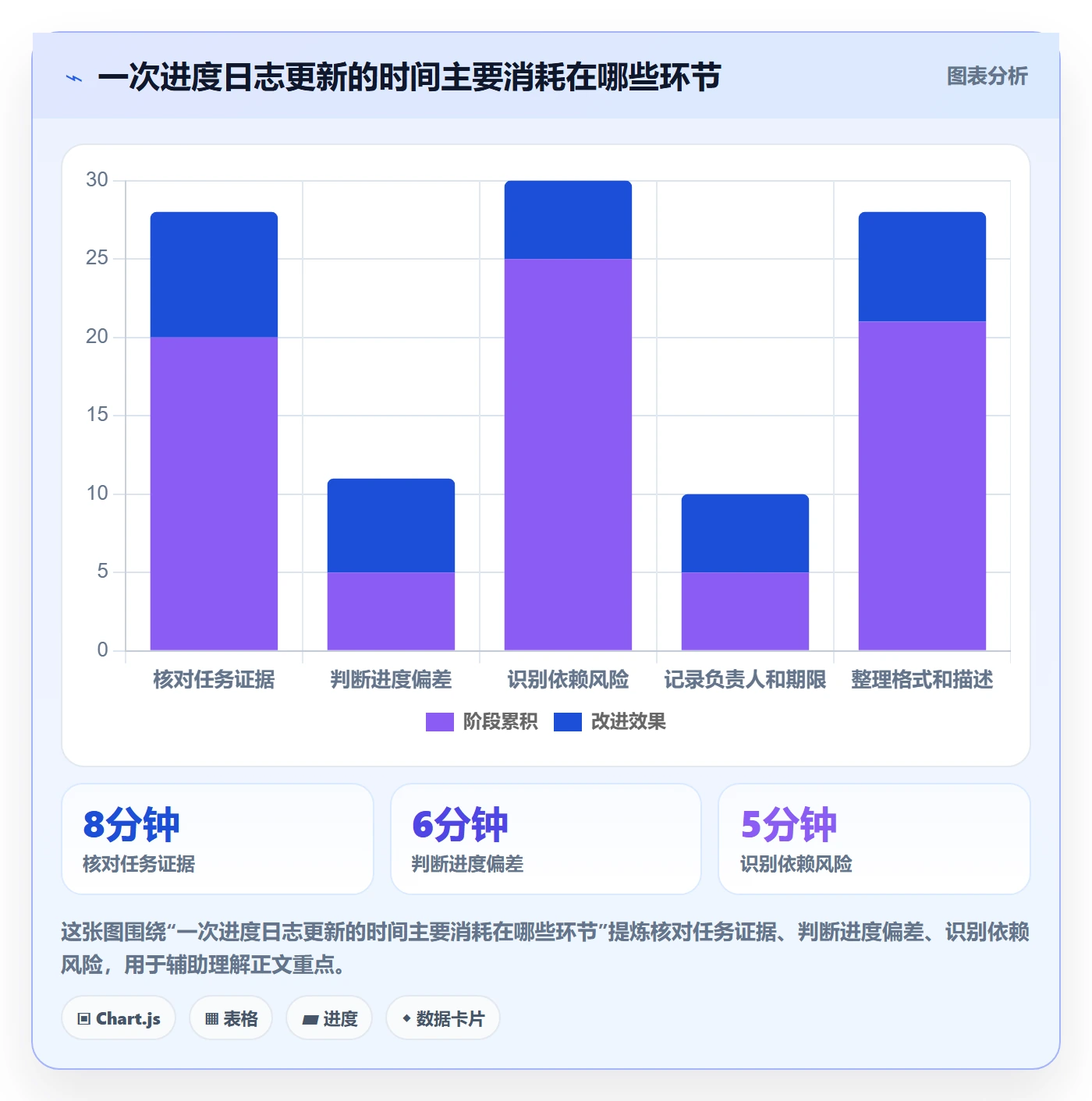Click the purple bar segment for 判断进度偏差
The height and width of the screenshot is (1101, 1092).
point(391,611)
